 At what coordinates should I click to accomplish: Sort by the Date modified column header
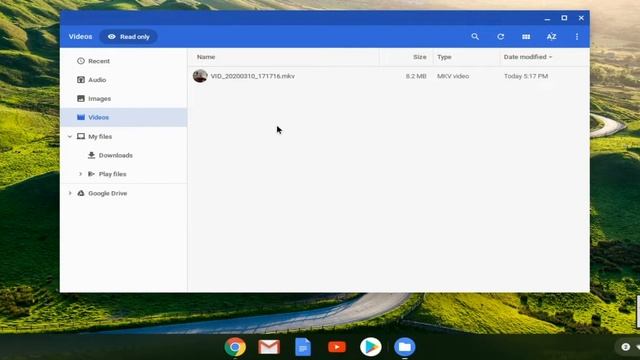click(x=527, y=57)
